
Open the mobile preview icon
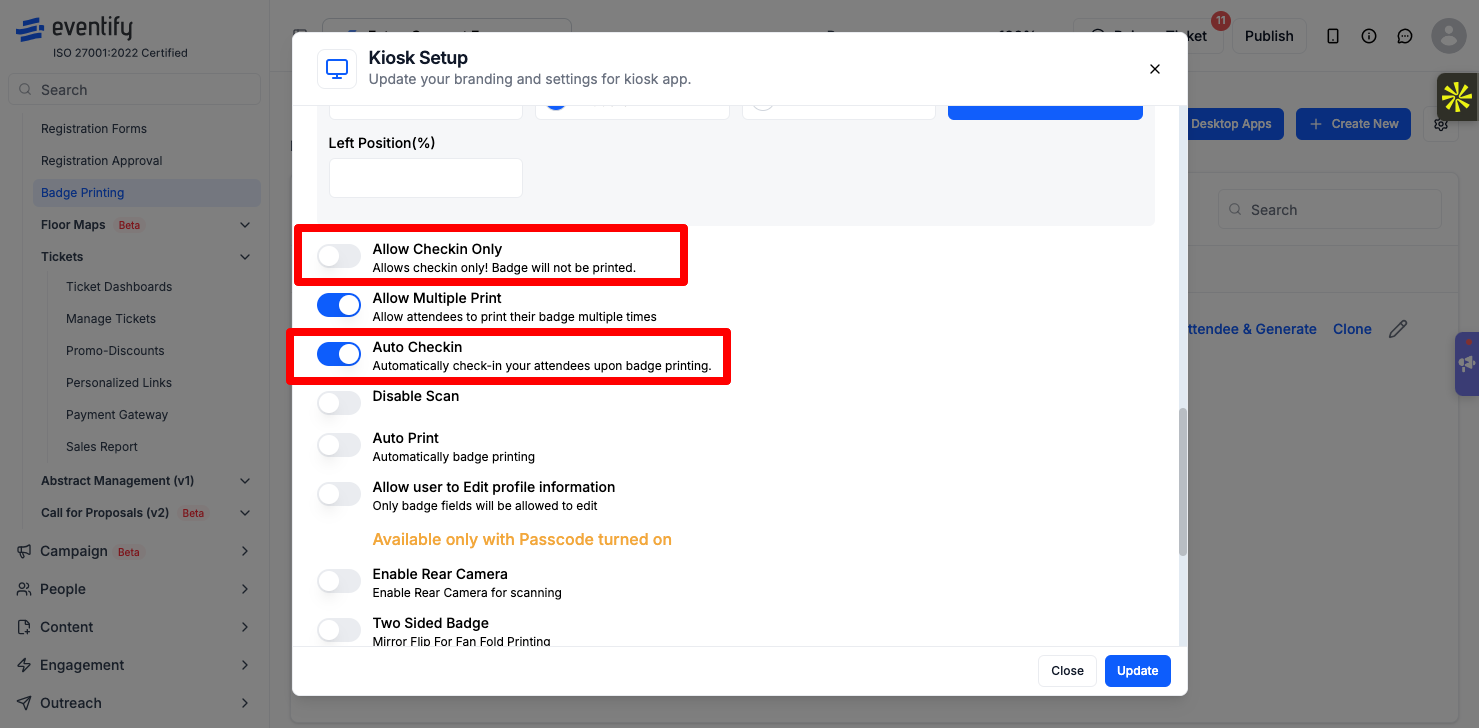point(1333,36)
